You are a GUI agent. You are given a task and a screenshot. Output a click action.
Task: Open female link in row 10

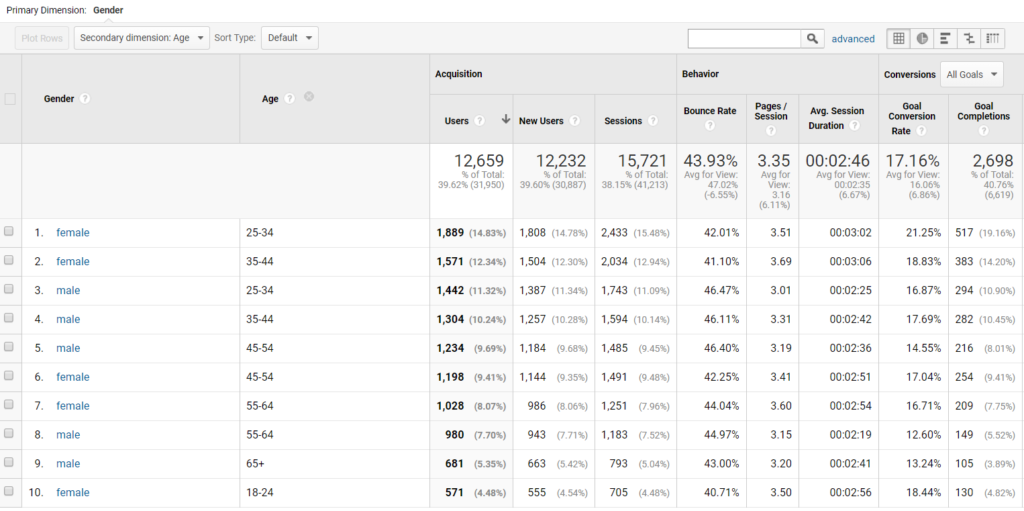[x=72, y=492]
